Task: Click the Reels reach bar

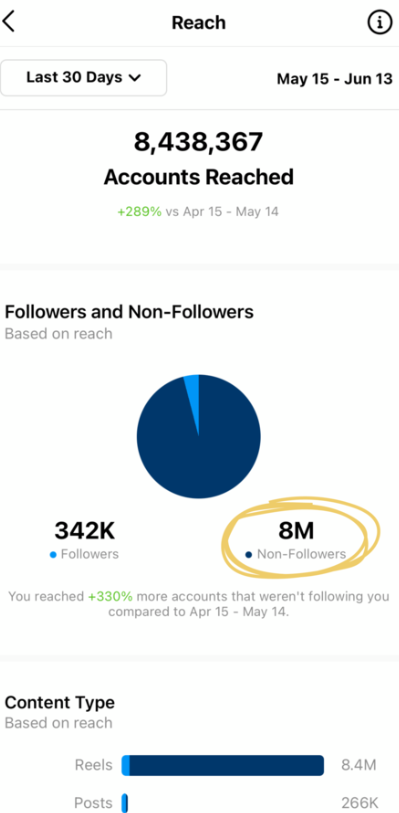Action: pos(223,765)
